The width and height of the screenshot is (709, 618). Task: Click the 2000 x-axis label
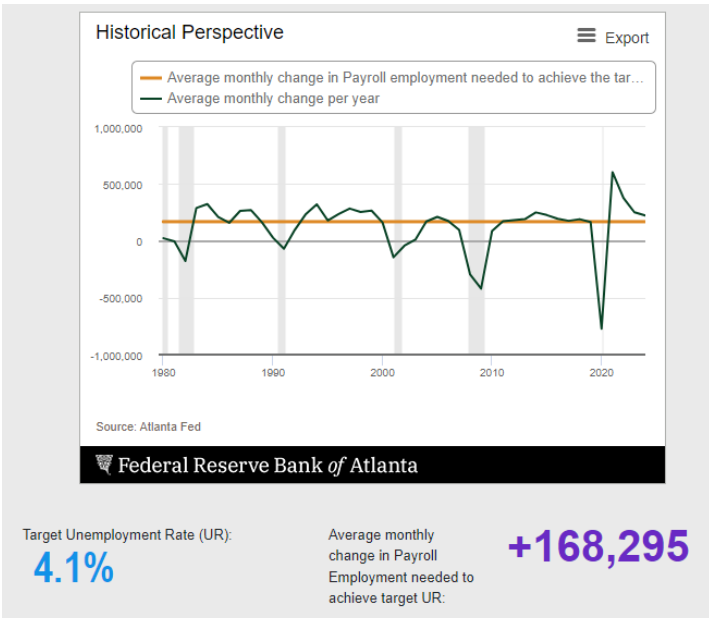382,372
